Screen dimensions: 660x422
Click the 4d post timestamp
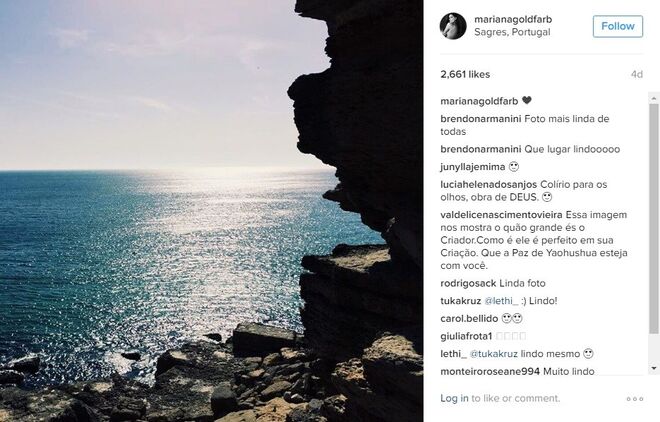[x=636, y=74]
